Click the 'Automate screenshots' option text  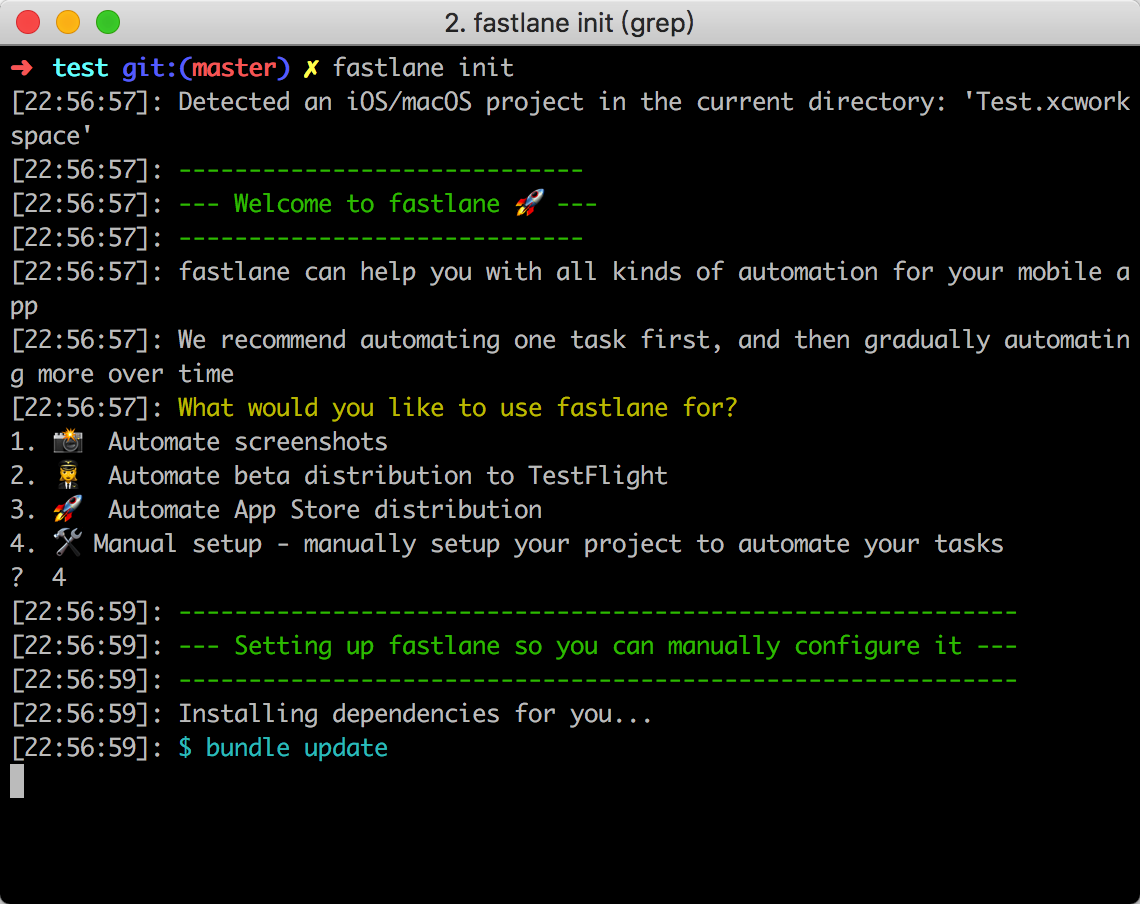click(248, 441)
